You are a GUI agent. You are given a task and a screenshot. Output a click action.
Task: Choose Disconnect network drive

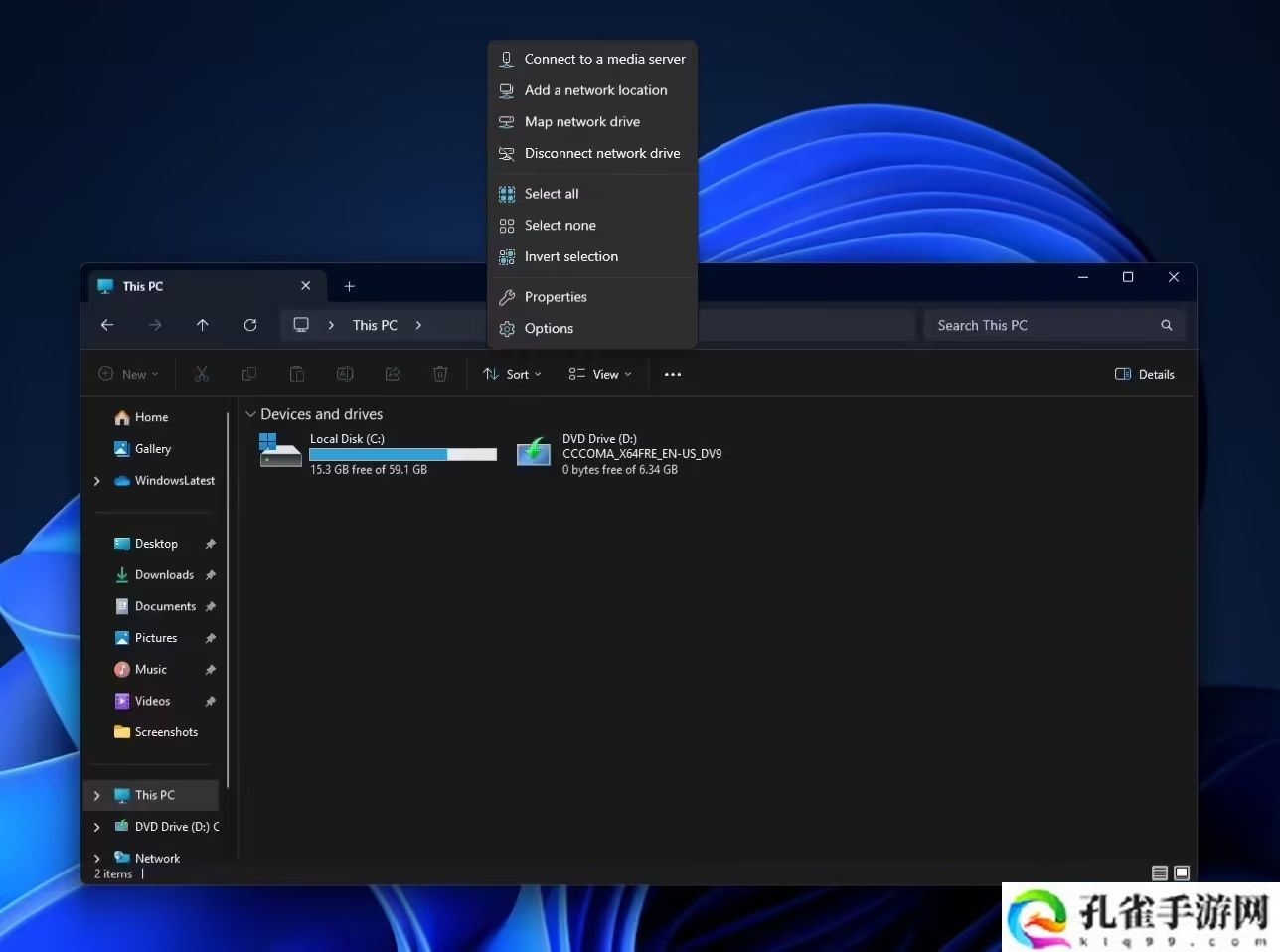[592, 153]
